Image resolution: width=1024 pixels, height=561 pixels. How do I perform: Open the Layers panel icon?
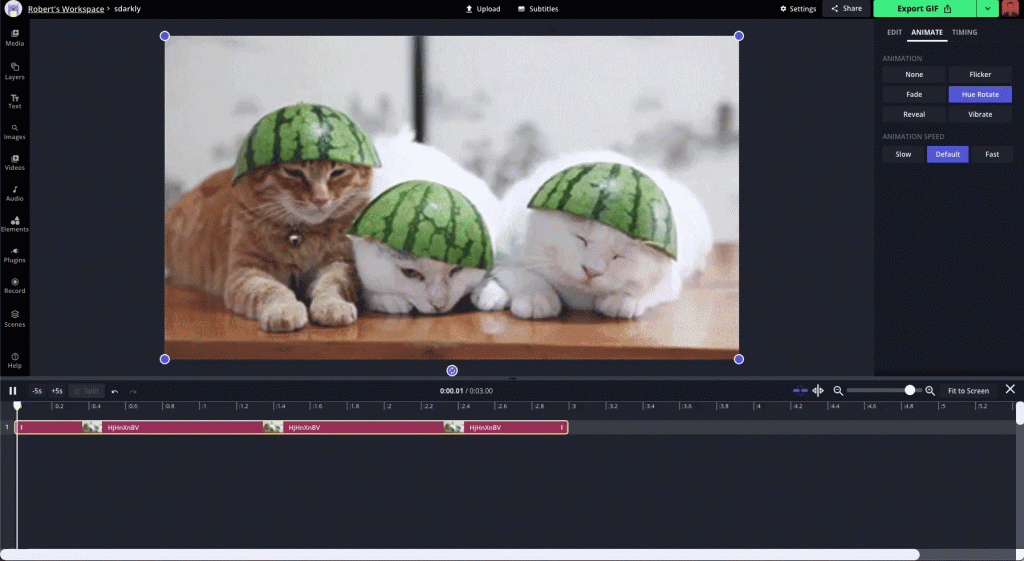(15, 70)
